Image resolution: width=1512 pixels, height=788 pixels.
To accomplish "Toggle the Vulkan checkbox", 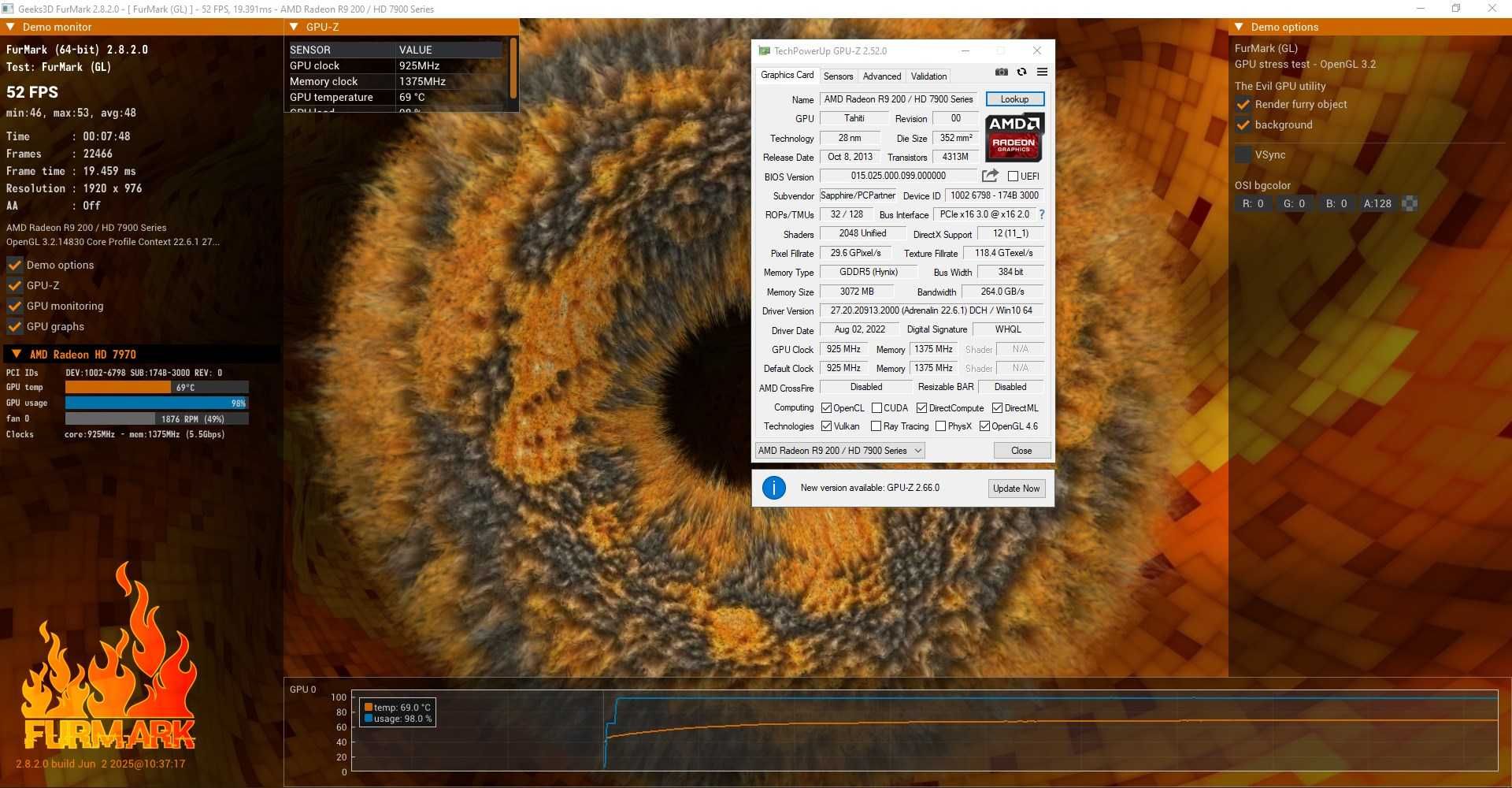I will (826, 426).
